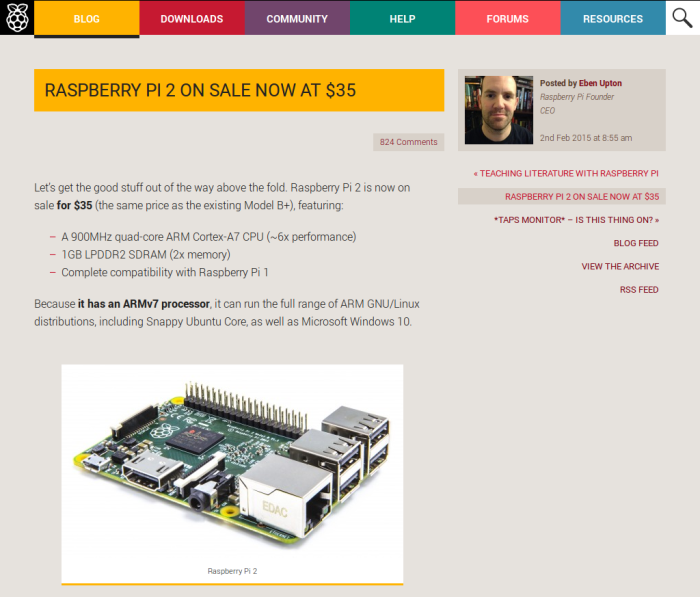This screenshot has width=700, height=597.
Task: Open the Taps Monitor next post link
Action: pyautogui.click(x=576, y=220)
